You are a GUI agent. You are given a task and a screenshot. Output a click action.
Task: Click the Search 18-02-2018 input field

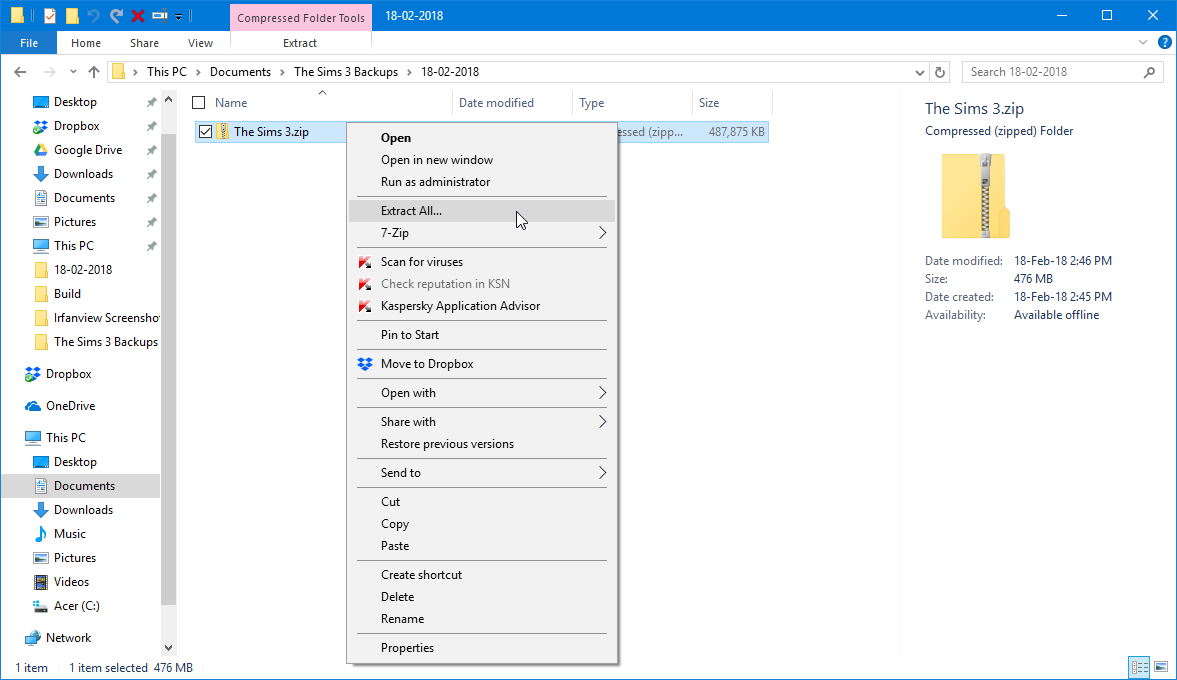(x=1052, y=72)
